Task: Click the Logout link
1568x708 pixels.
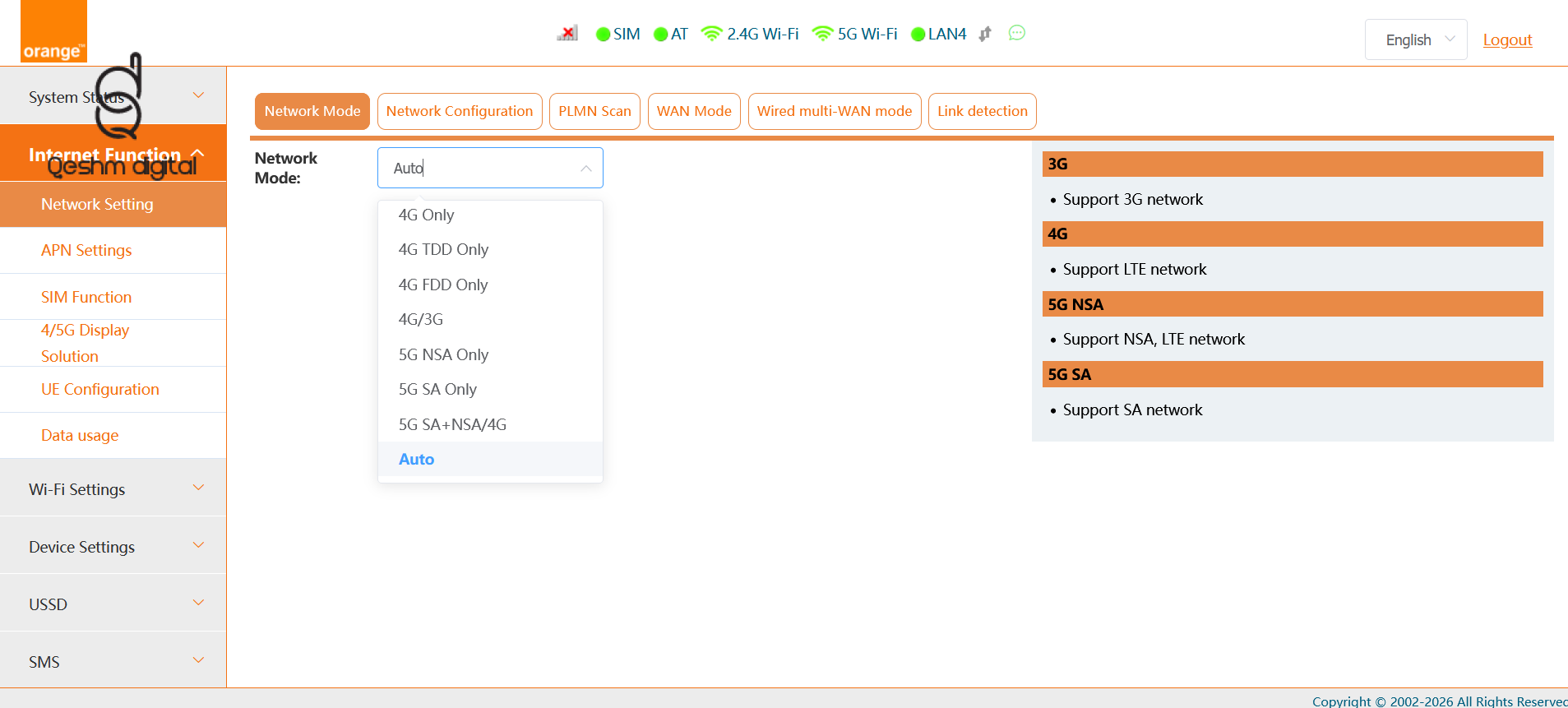Action: pyautogui.click(x=1507, y=39)
